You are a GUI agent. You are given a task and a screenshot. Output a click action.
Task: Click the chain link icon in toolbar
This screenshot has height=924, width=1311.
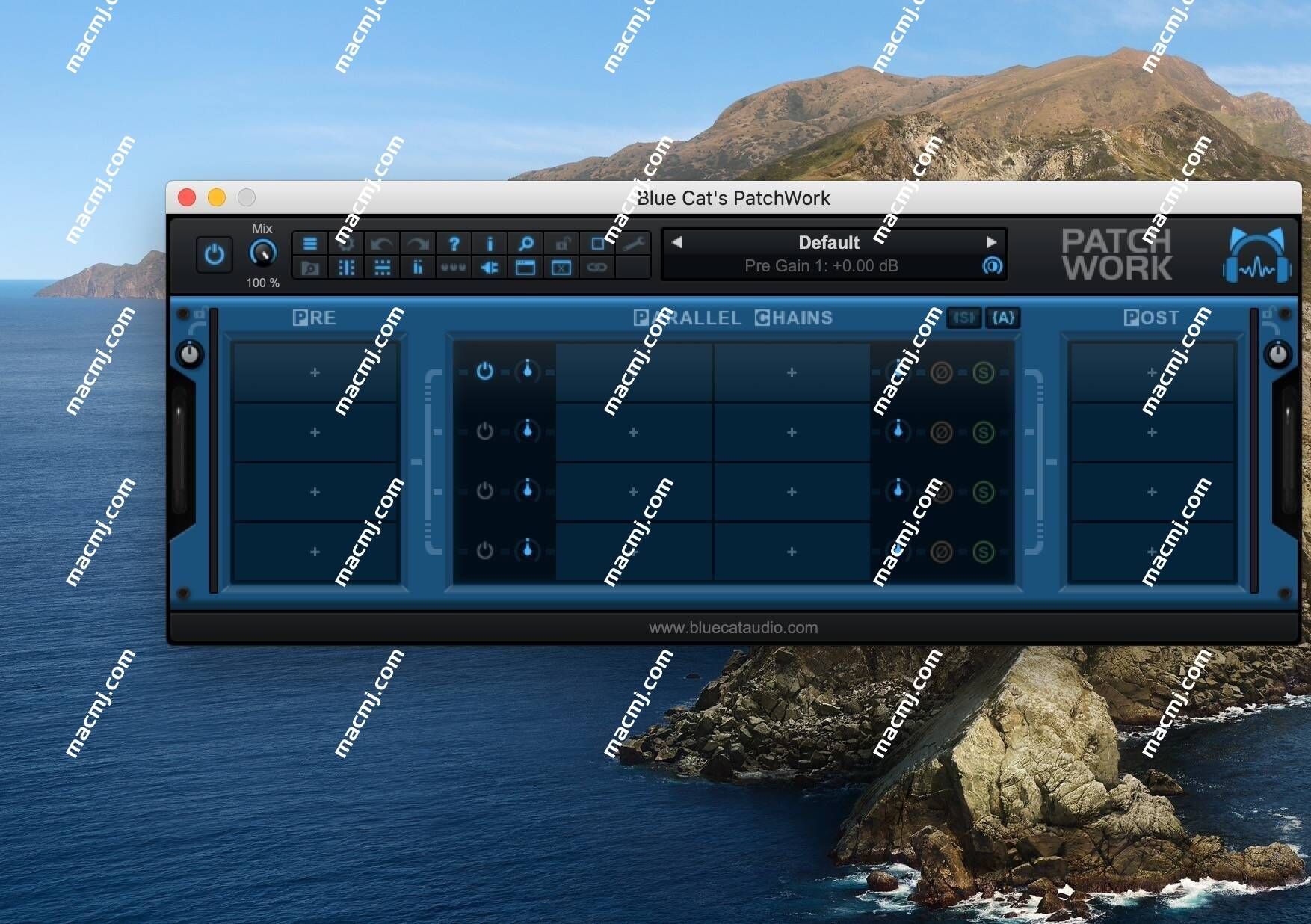597,268
